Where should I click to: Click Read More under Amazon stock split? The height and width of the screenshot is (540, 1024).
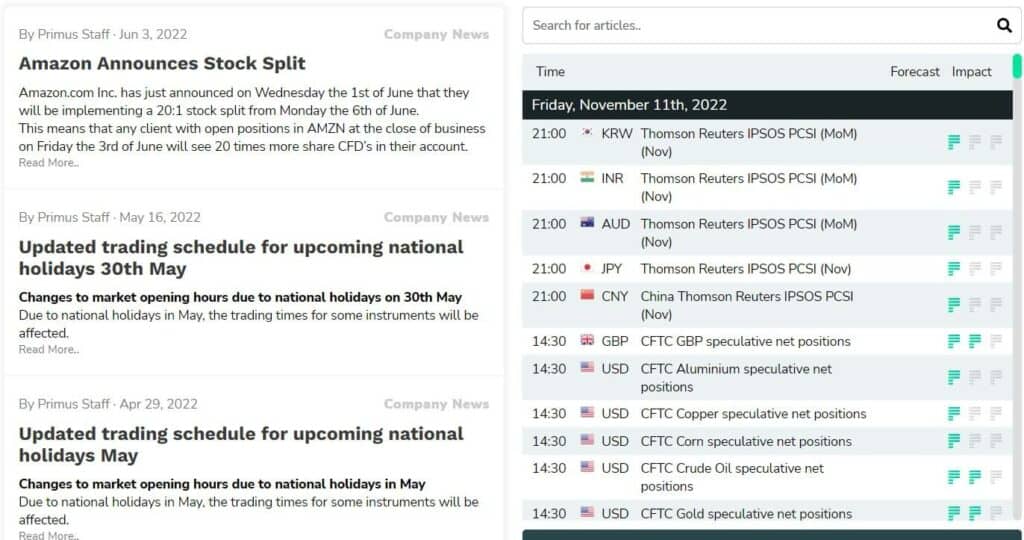pos(49,163)
